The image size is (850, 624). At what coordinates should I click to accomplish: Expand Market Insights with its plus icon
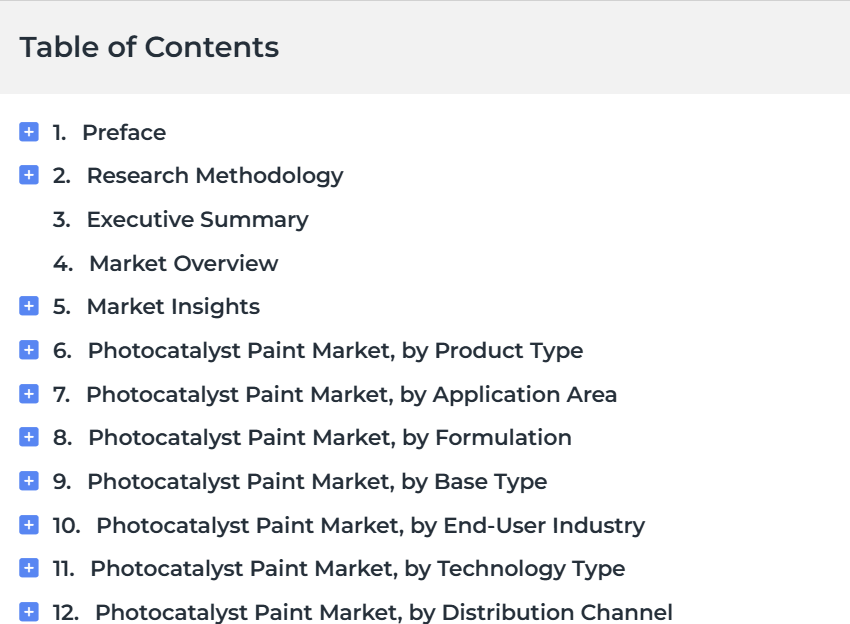tap(29, 306)
